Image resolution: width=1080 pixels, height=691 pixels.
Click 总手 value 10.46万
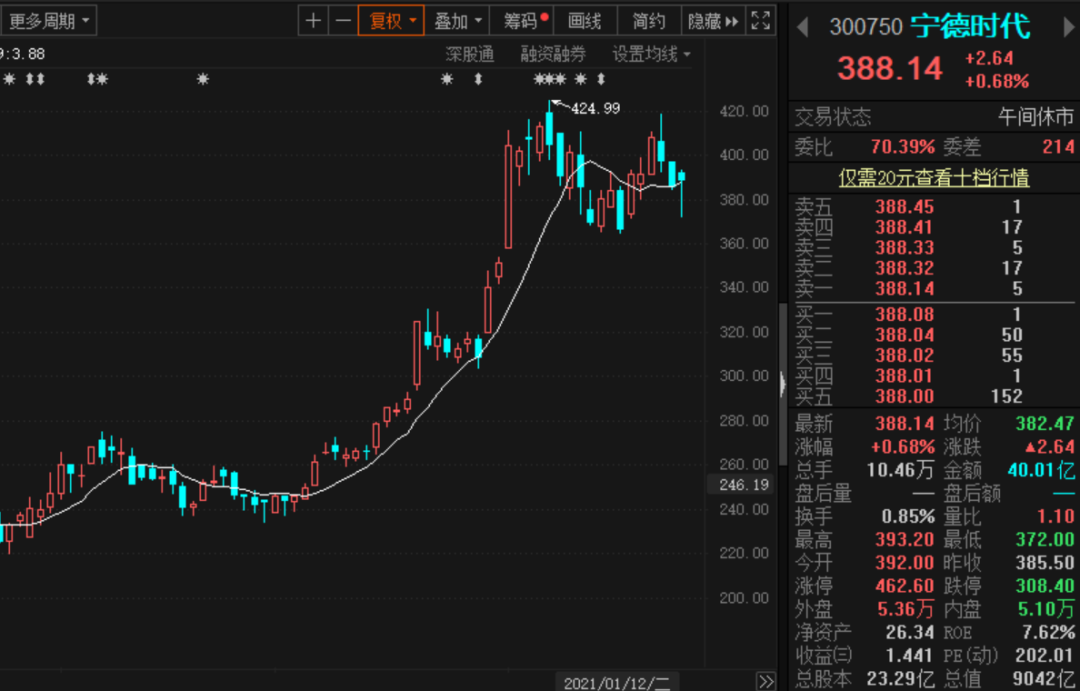coord(900,471)
